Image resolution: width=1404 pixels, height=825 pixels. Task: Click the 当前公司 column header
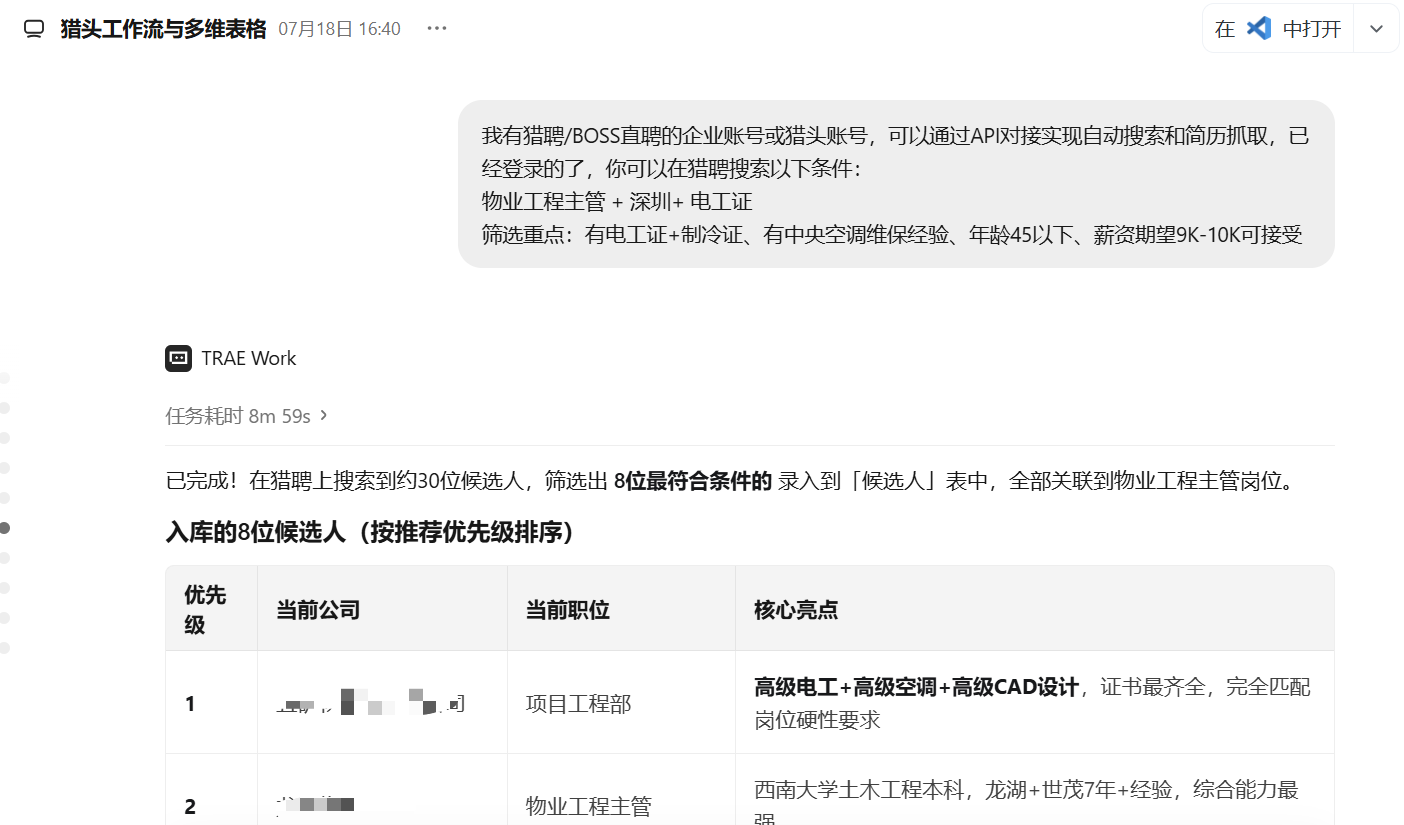(x=382, y=609)
